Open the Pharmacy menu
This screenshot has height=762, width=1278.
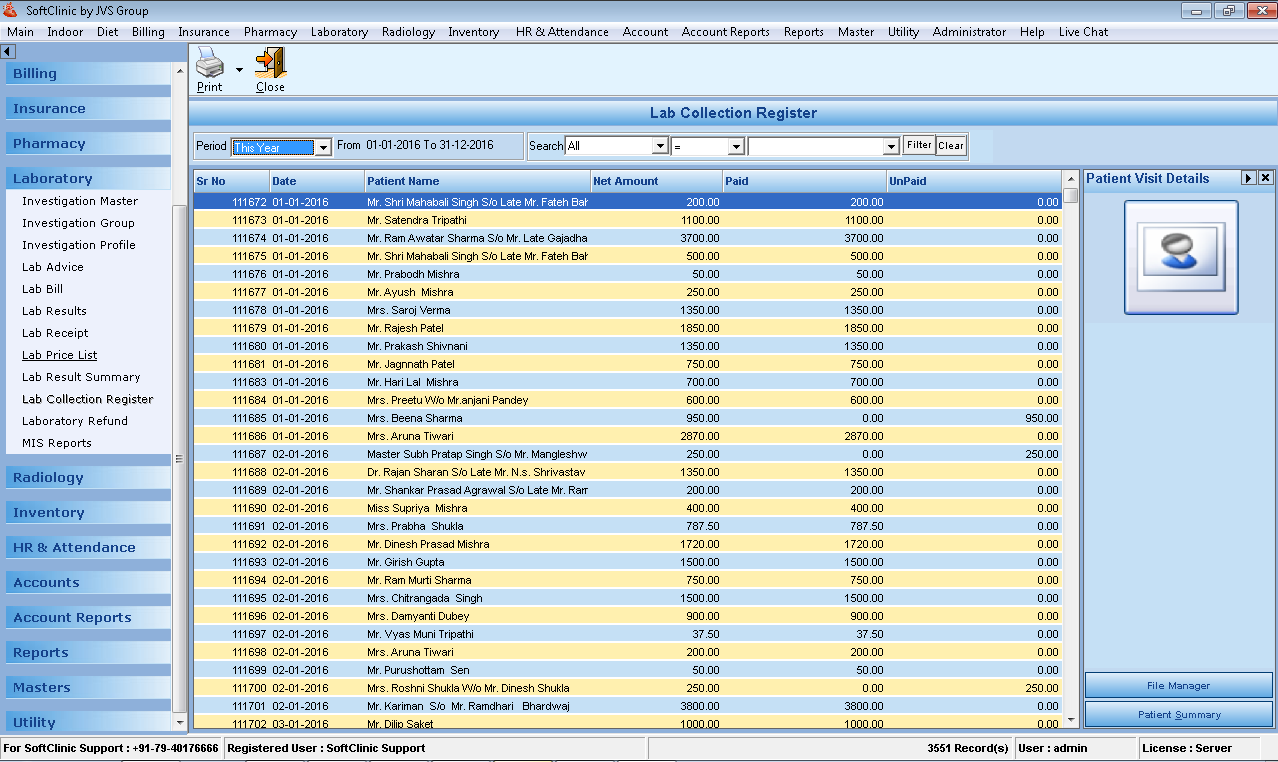(270, 32)
